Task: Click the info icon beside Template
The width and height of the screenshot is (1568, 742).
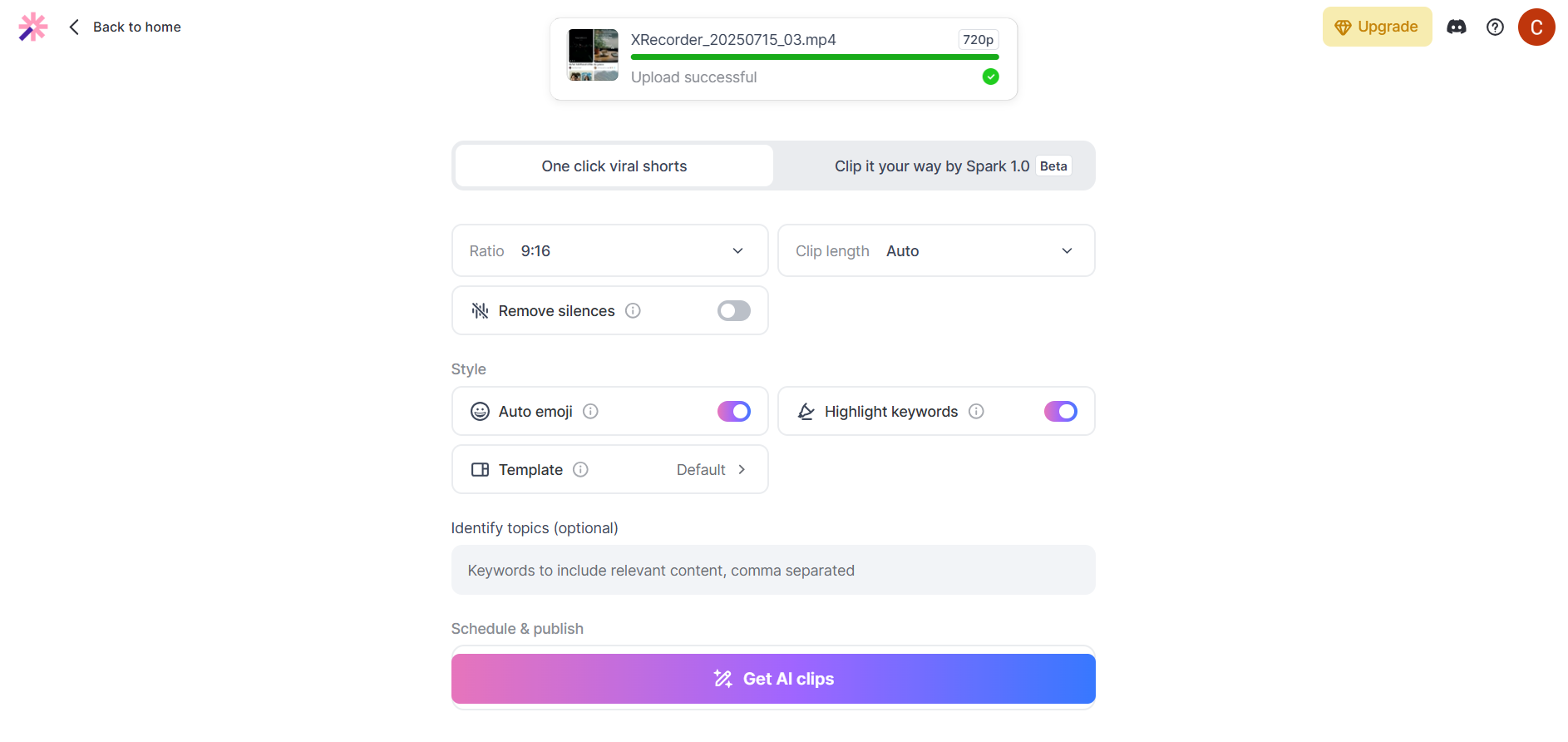Action: 580,469
